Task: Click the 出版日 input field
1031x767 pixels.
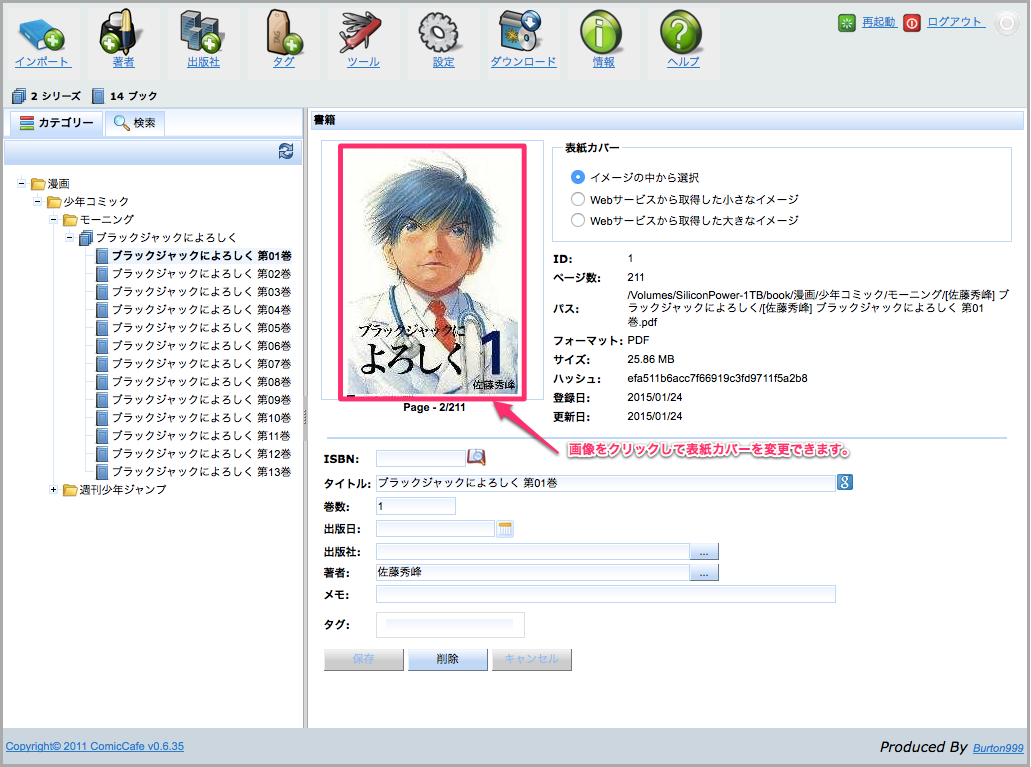Action: pyautogui.click(x=435, y=528)
